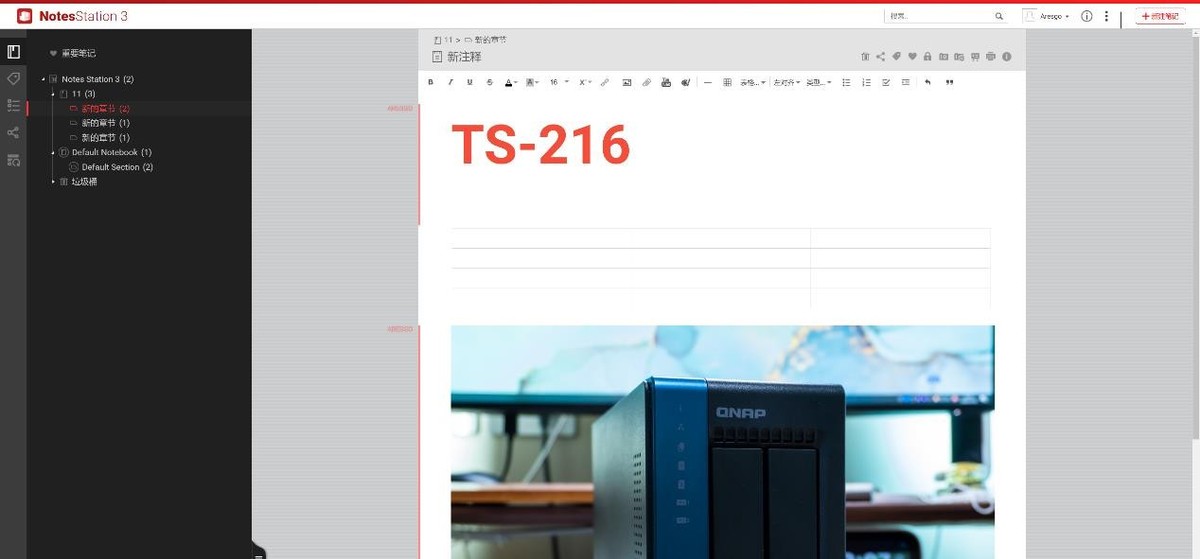
Task: Delete the note with trash icon
Action: 865,57
